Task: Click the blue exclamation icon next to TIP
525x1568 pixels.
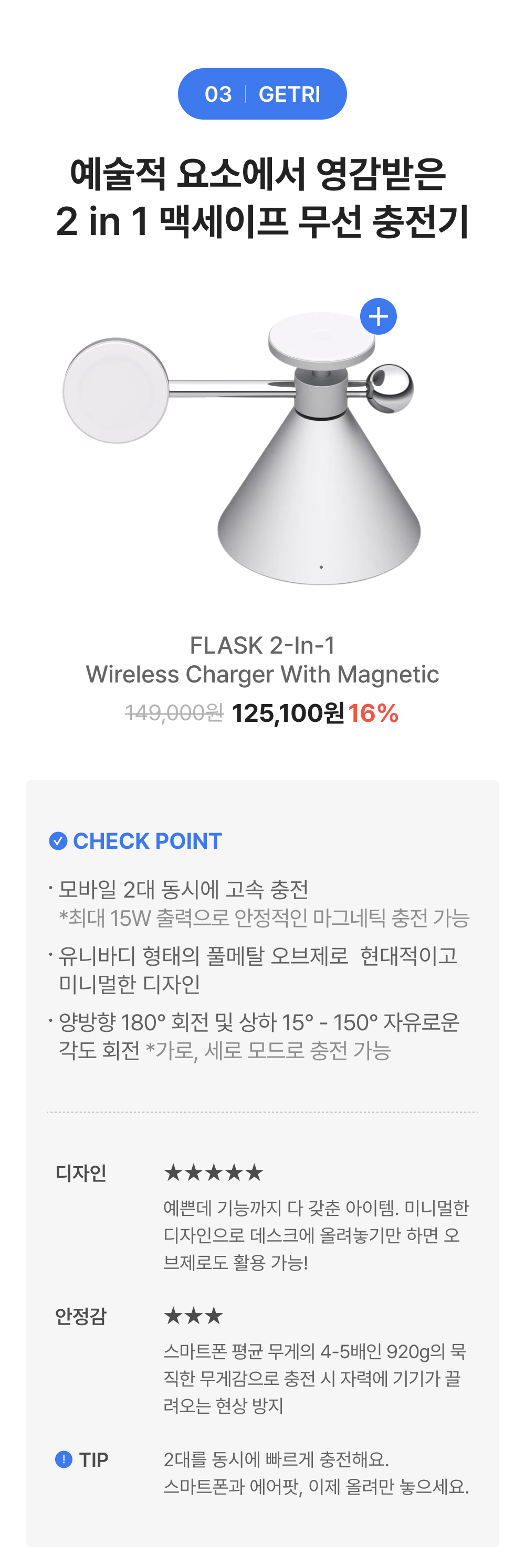Action: point(64,1459)
